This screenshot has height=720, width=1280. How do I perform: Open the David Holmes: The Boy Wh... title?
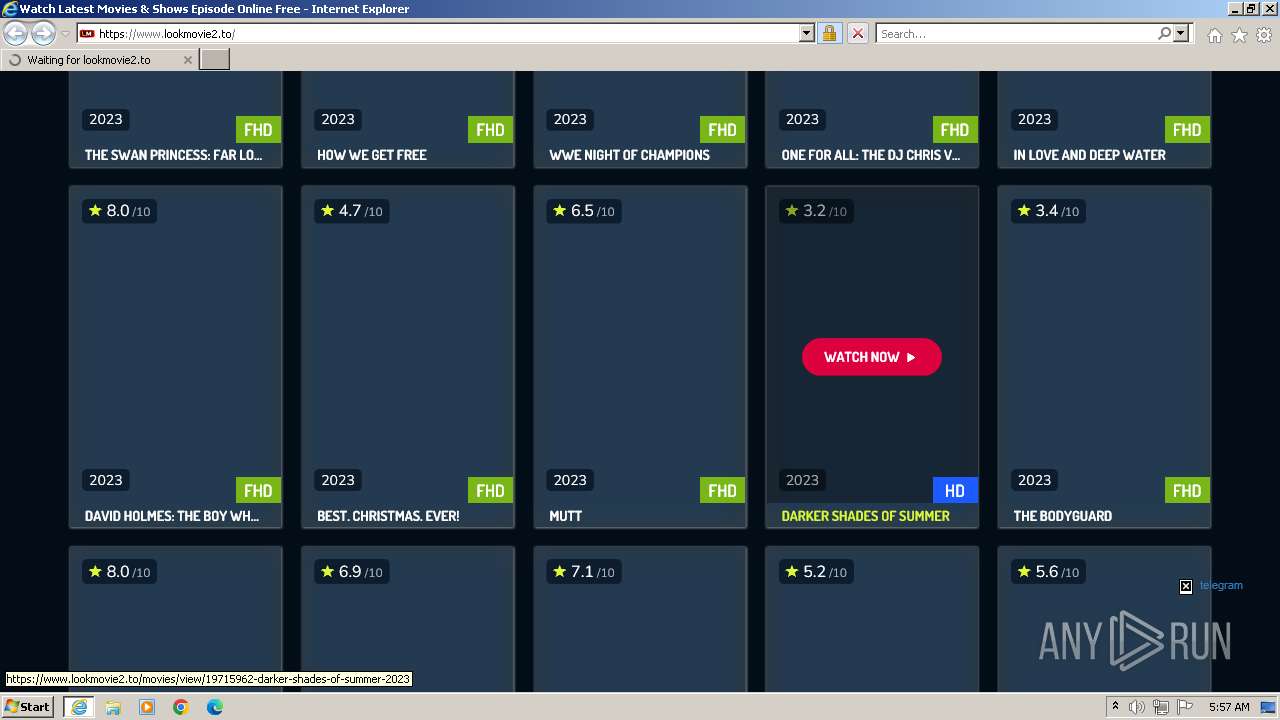(x=172, y=516)
